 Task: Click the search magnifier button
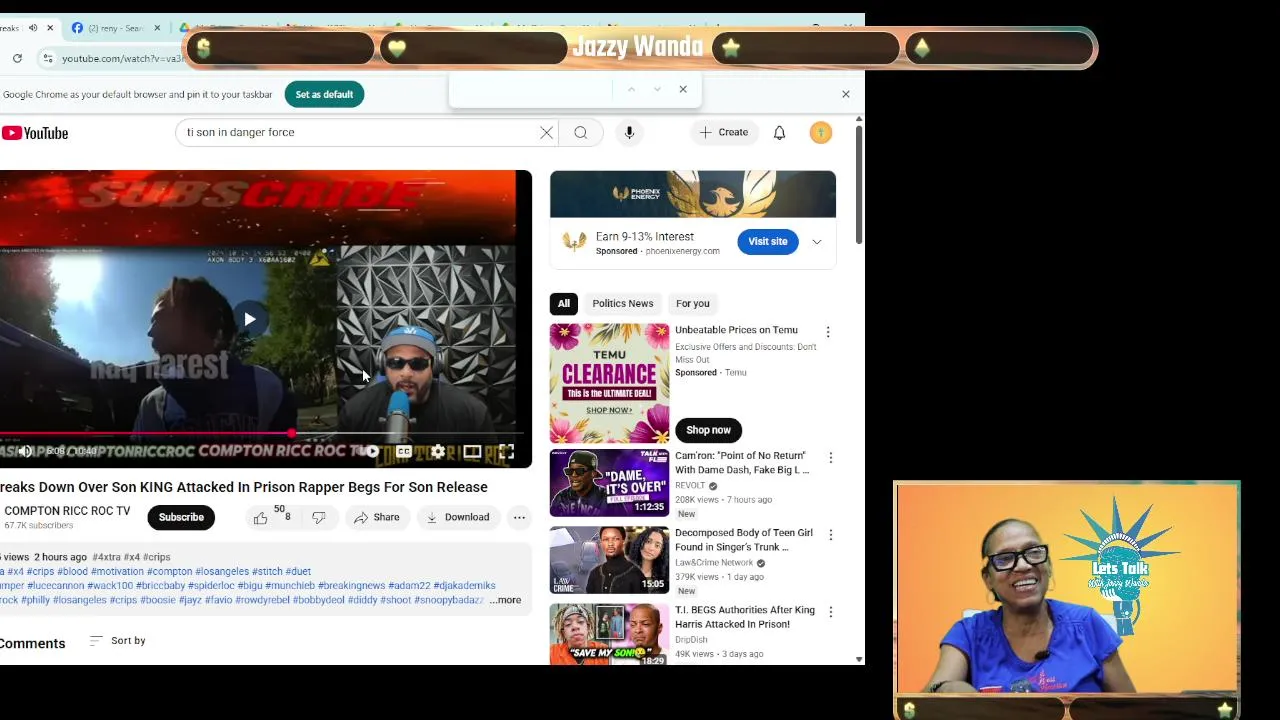(581, 132)
